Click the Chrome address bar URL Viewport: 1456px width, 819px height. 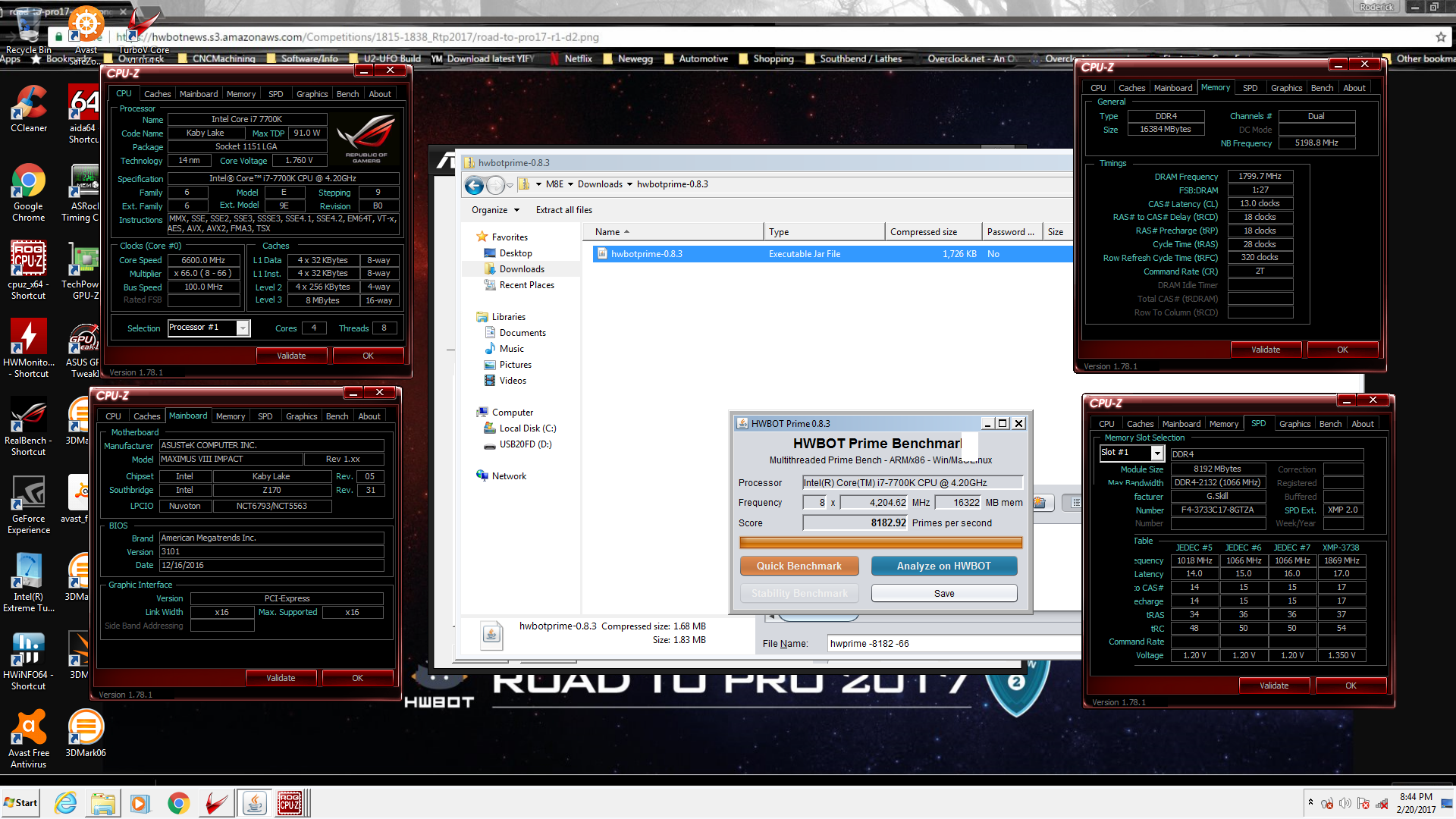click(x=356, y=36)
